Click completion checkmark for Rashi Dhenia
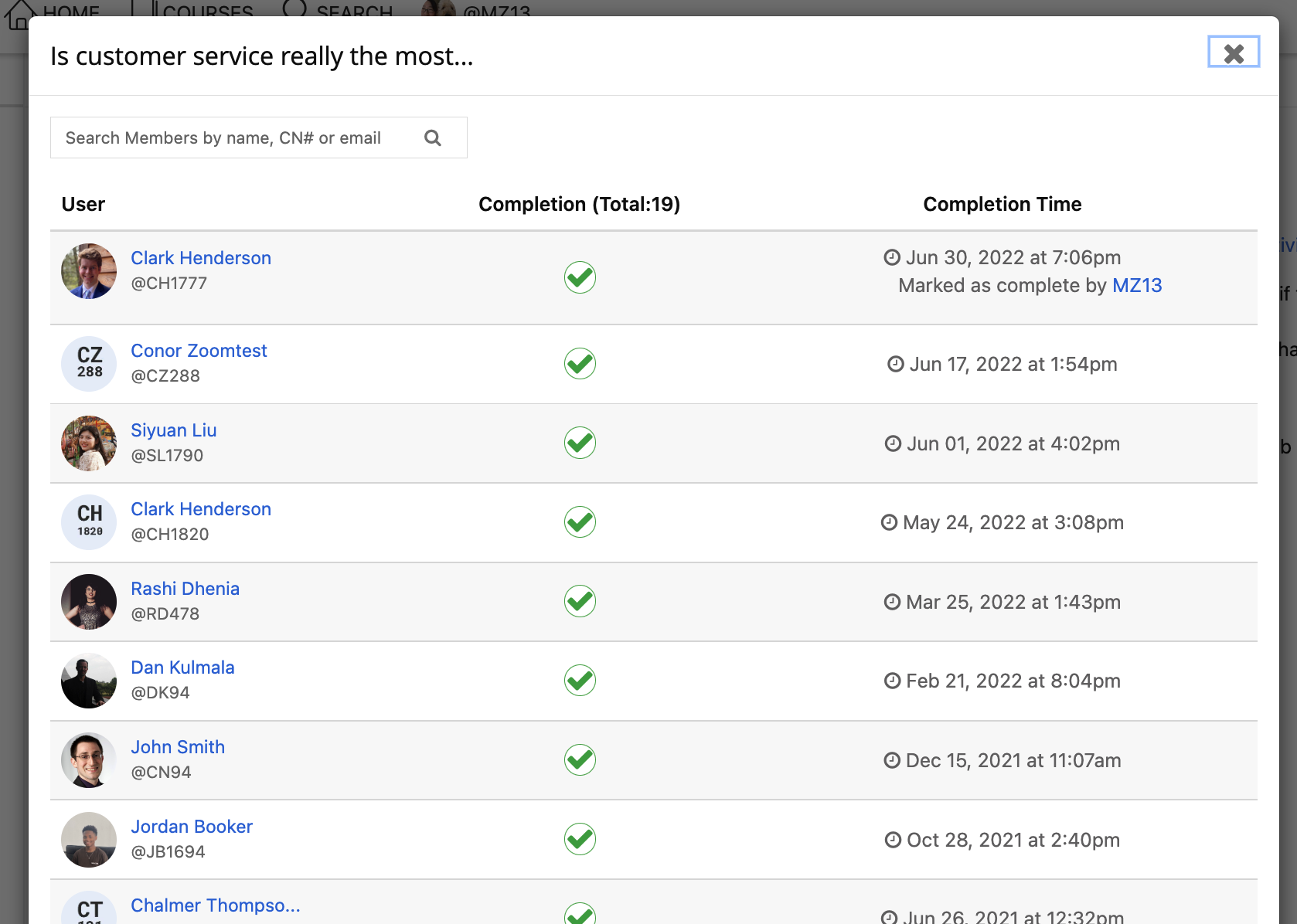 [580, 601]
